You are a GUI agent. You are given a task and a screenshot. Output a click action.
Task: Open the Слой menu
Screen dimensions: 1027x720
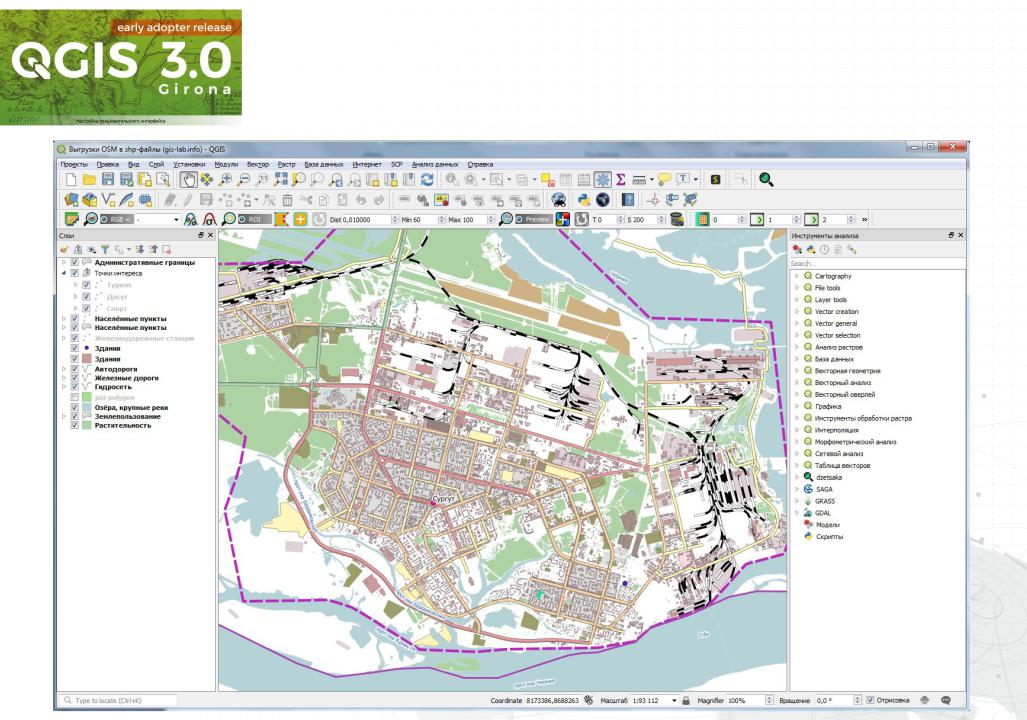[157, 164]
